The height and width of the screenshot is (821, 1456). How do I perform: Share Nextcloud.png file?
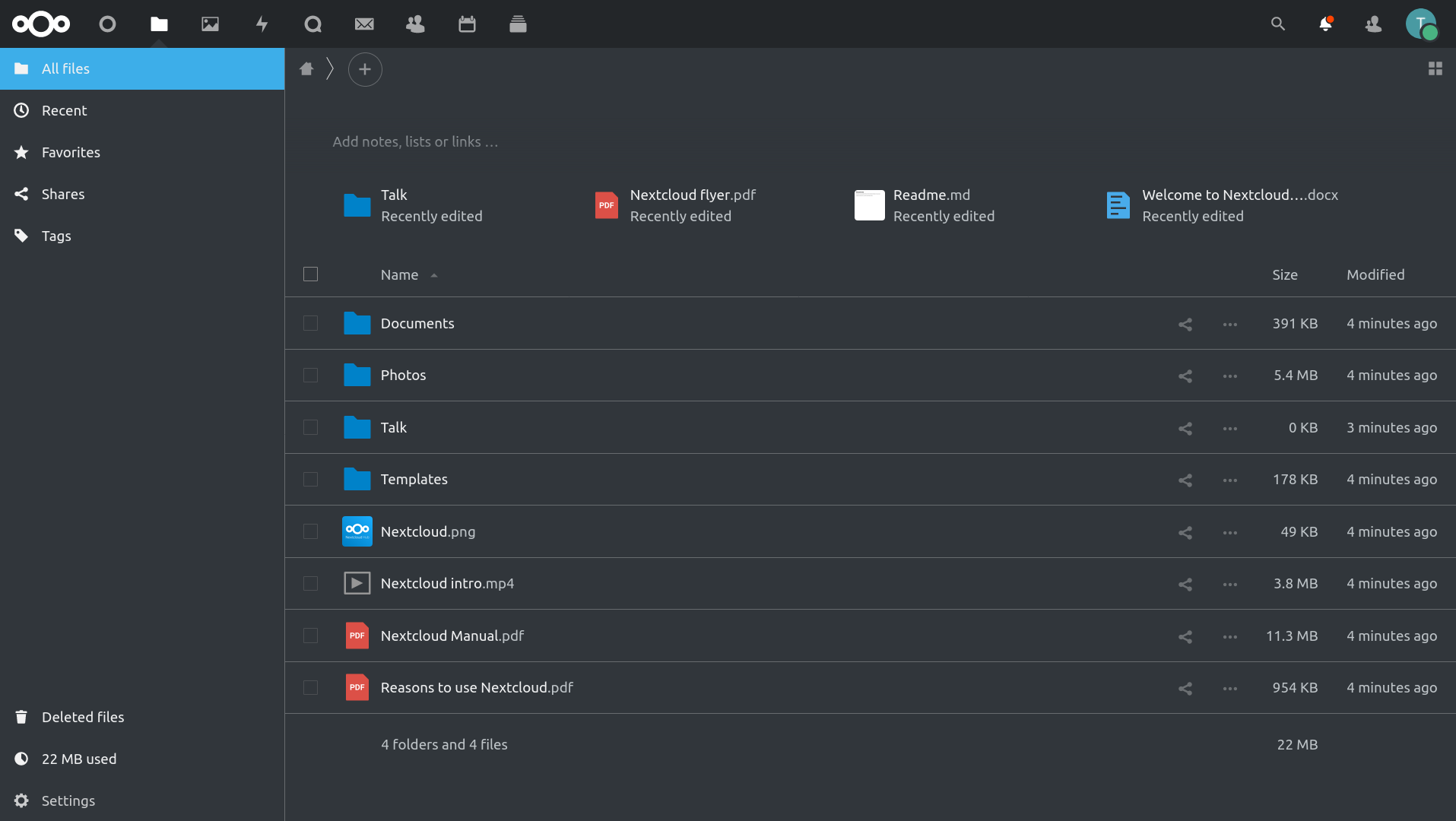pos(1185,532)
